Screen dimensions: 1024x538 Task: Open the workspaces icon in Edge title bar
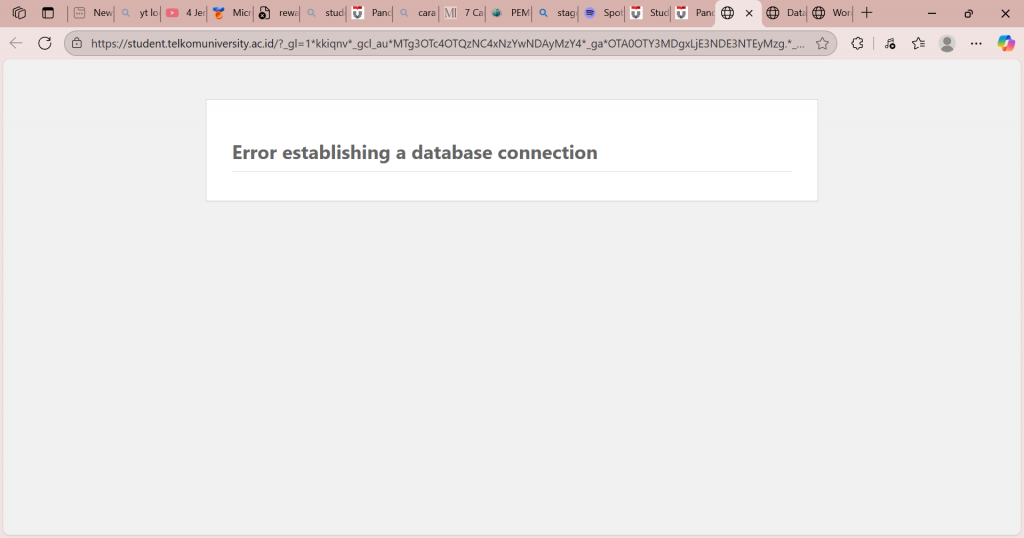tap(19, 13)
